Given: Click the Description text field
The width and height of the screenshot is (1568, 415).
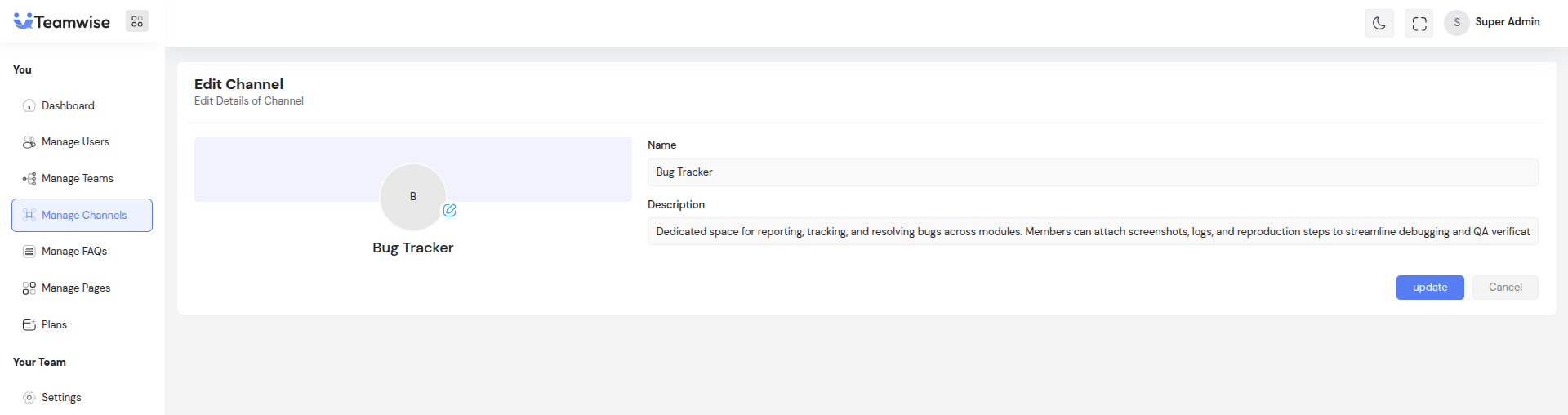Looking at the screenshot, I should tap(1092, 232).
